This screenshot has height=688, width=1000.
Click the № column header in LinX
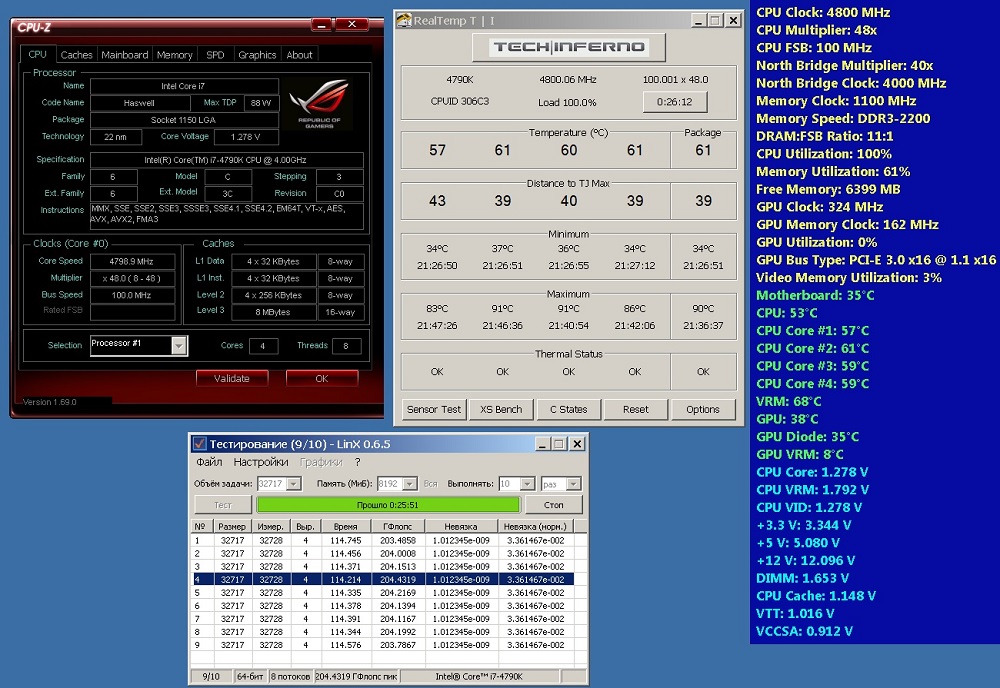tap(200, 526)
